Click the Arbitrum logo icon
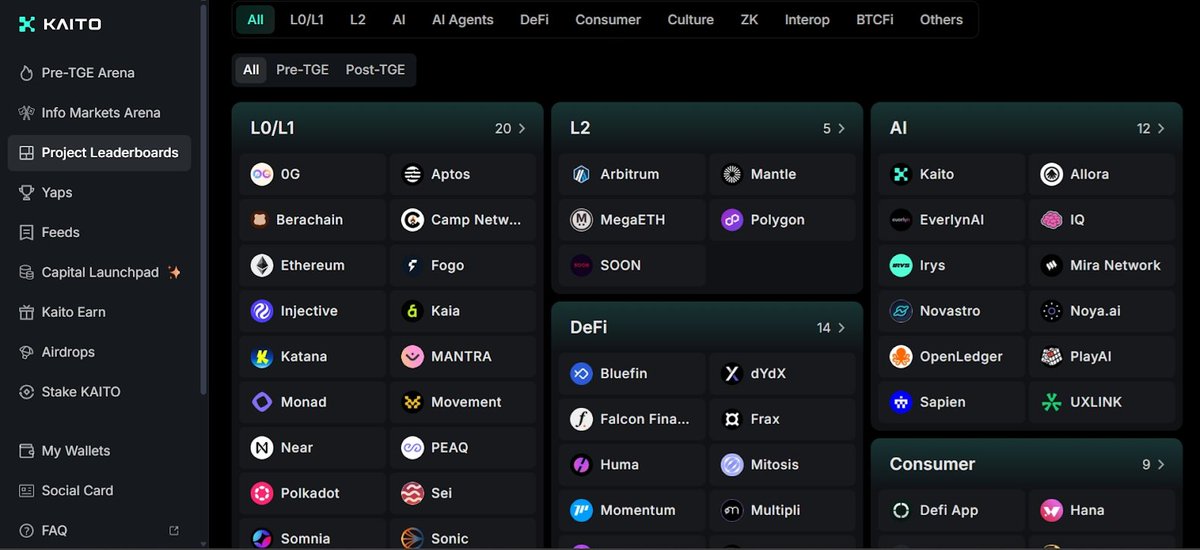The image size is (1200, 550). coord(582,174)
